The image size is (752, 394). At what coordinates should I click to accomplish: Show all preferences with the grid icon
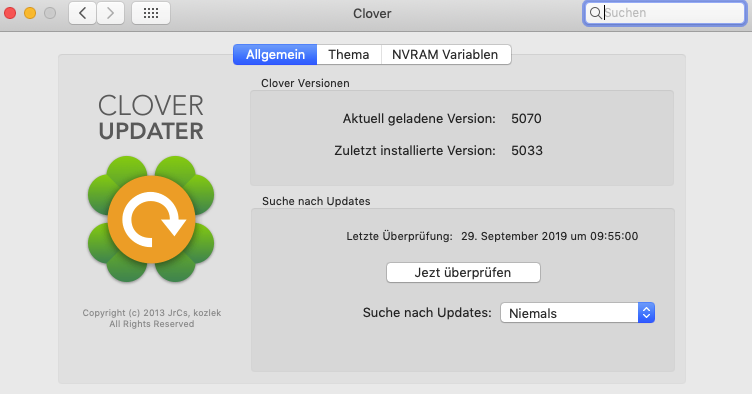151,13
